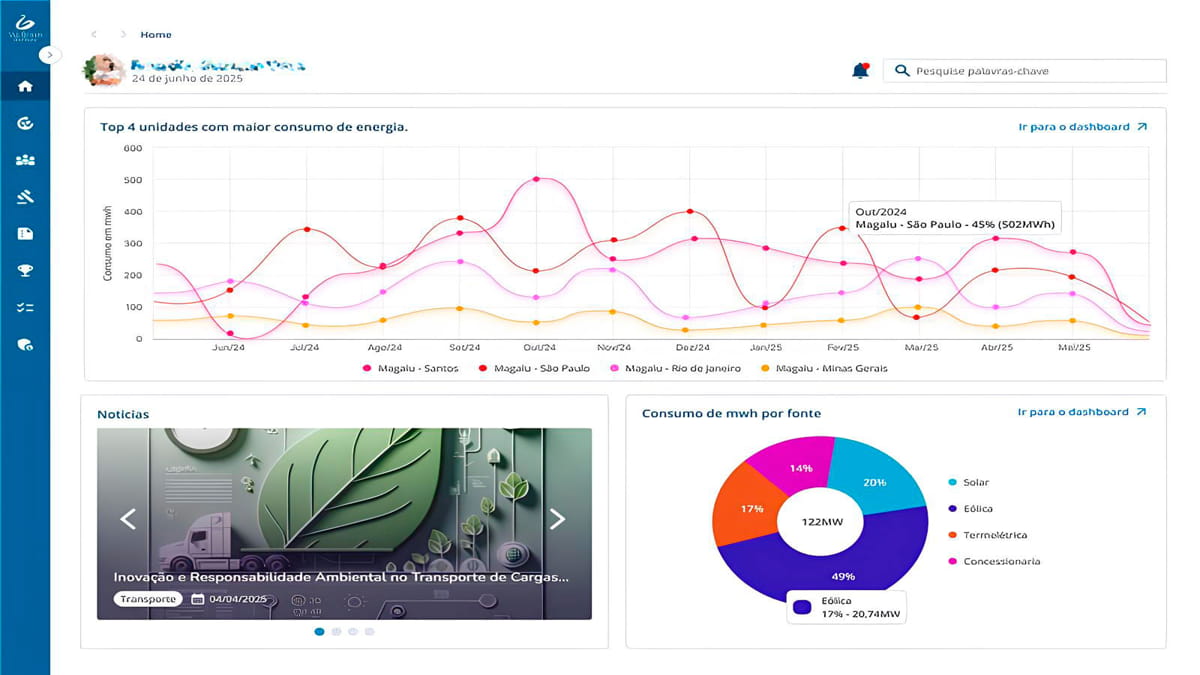Viewport: 1200px width, 675px height.
Task: Open the gauge dashboard icon in sidebar
Action: (25, 123)
